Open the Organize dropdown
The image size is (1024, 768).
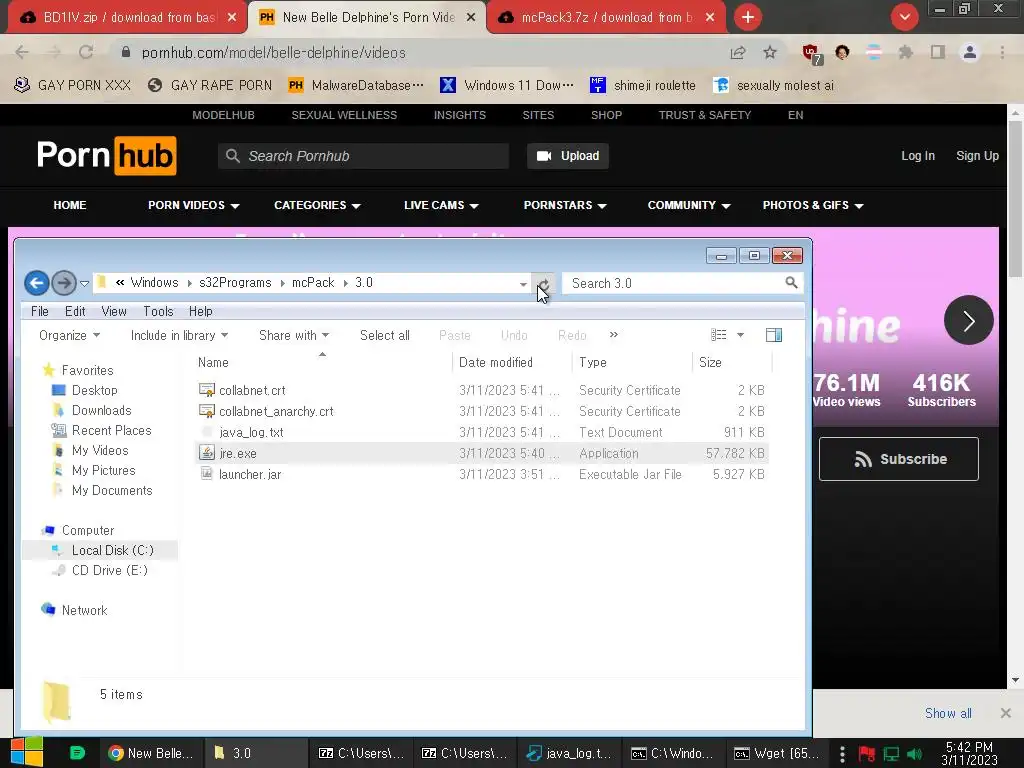coord(69,335)
